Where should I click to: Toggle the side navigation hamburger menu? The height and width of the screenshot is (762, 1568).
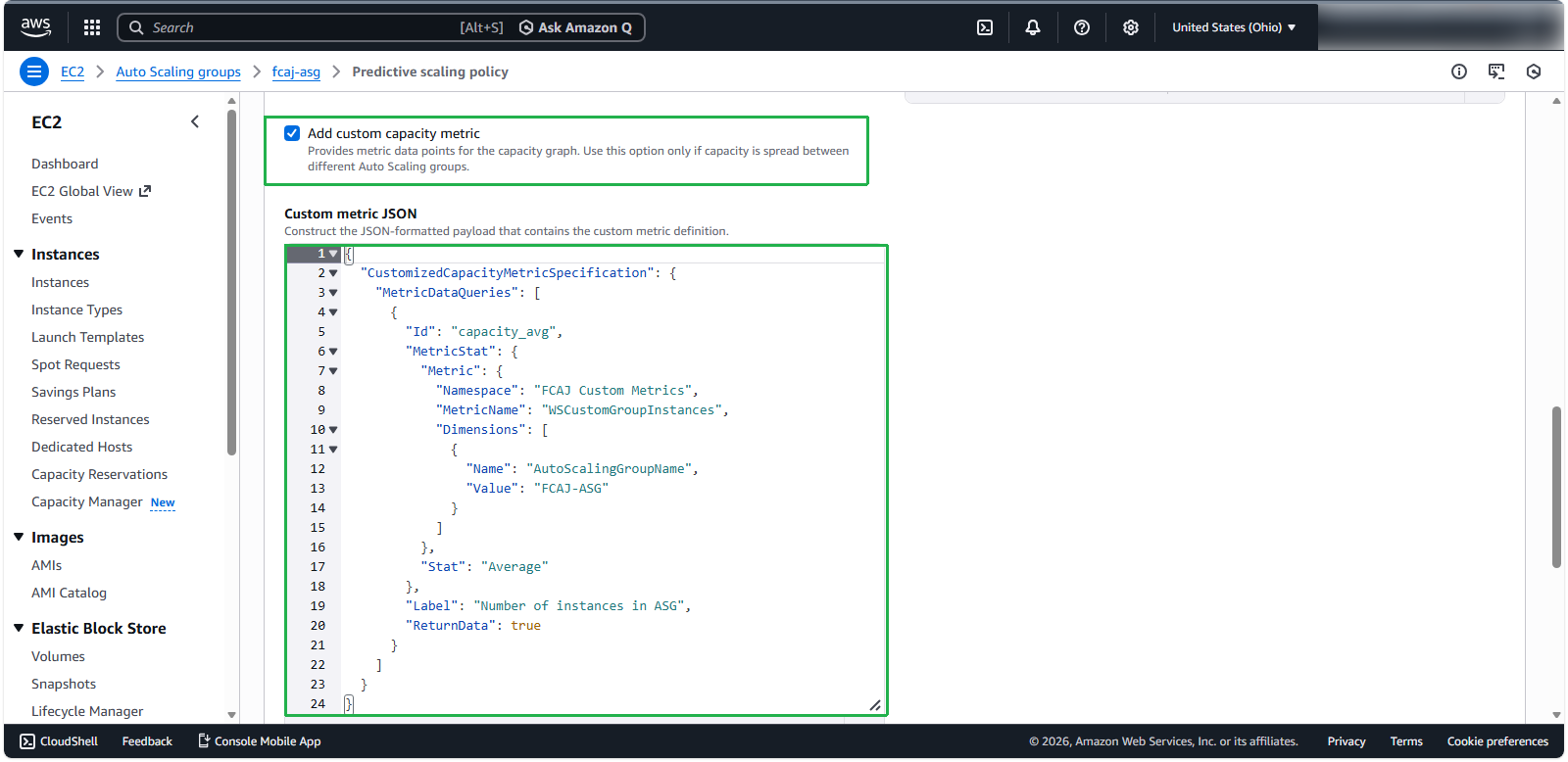[x=34, y=71]
